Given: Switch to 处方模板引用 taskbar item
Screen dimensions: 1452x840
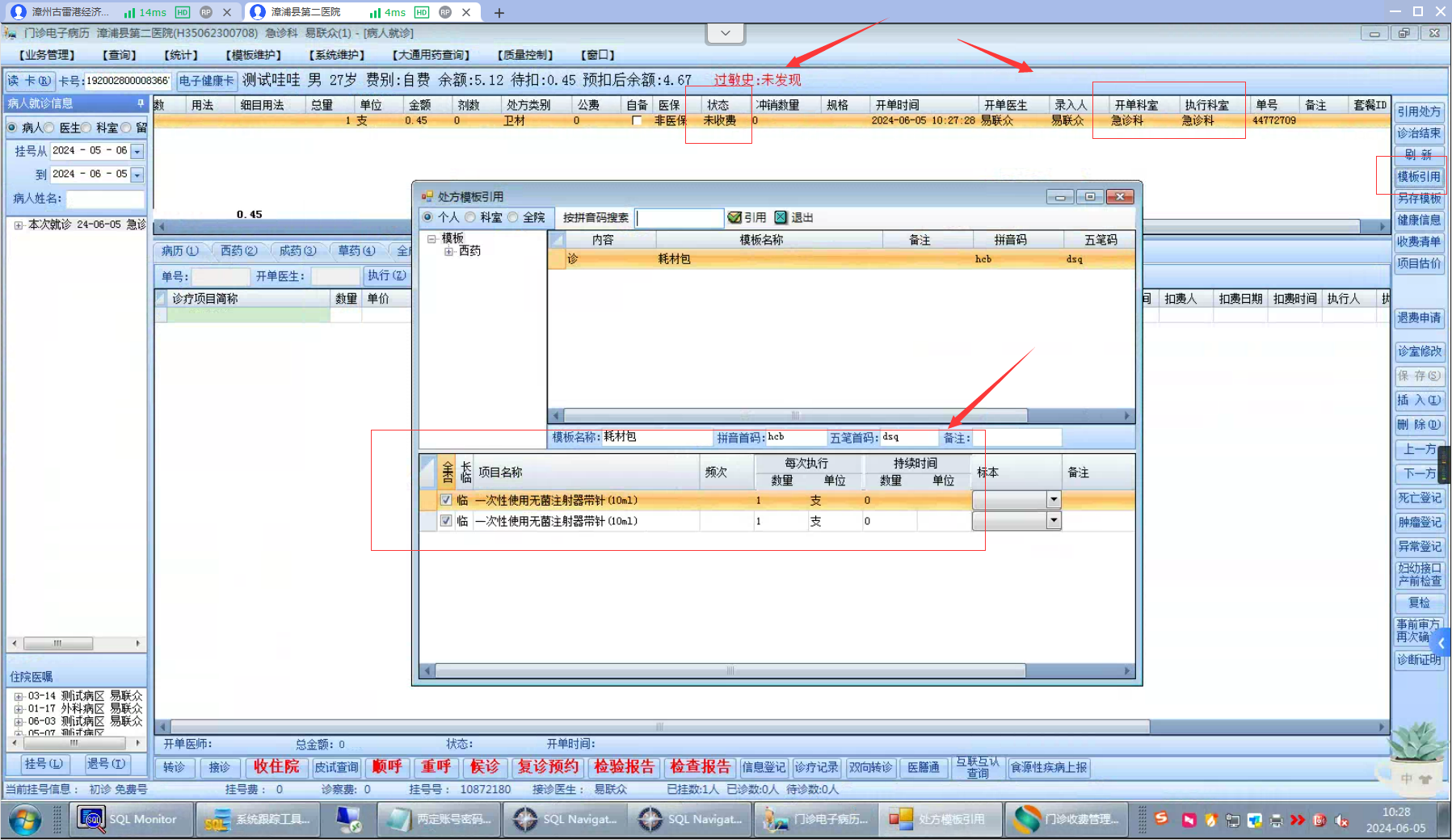Looking at the screenshot, I should coord(942,819).
